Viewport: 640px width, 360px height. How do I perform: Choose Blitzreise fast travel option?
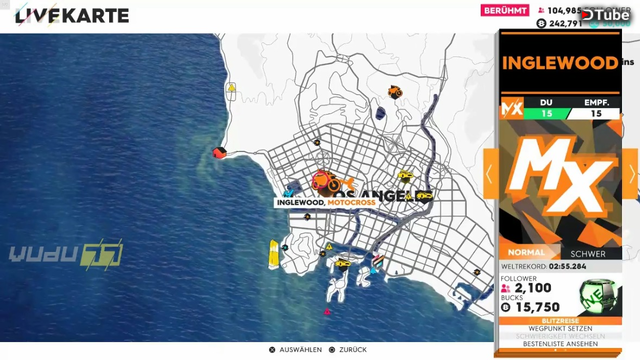(560, 321)
